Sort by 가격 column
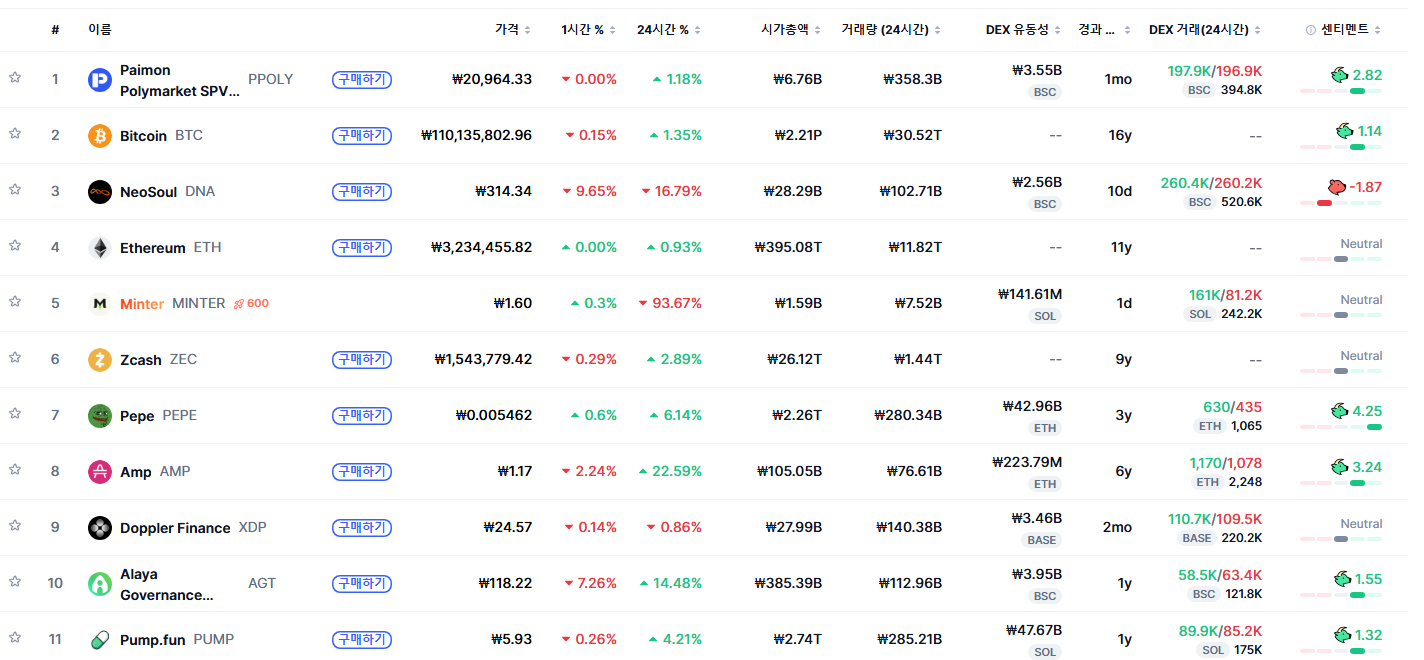Viewport: 1424px width, 660px height. click(513, 30)
